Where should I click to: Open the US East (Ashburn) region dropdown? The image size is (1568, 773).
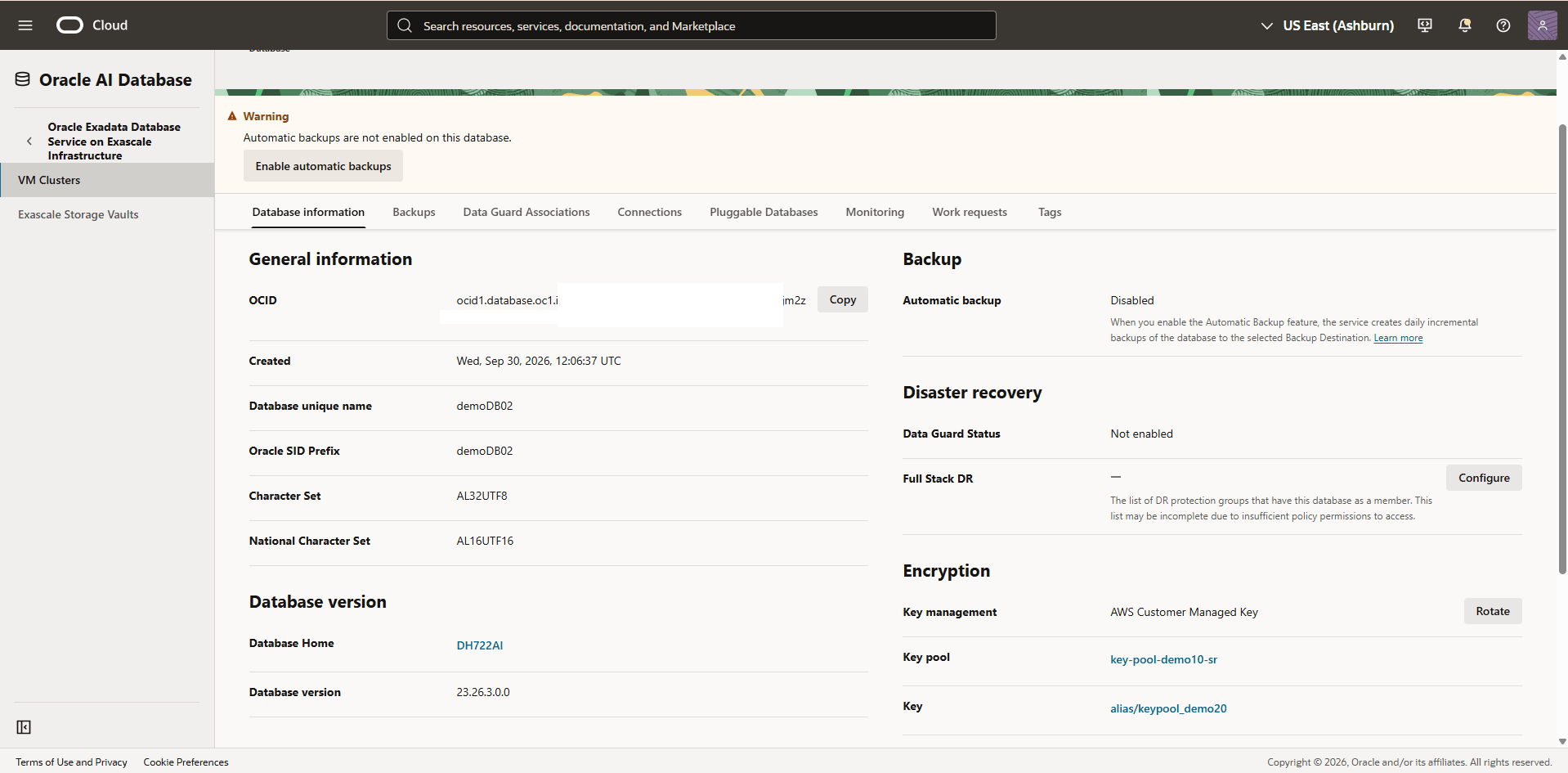1327,25
